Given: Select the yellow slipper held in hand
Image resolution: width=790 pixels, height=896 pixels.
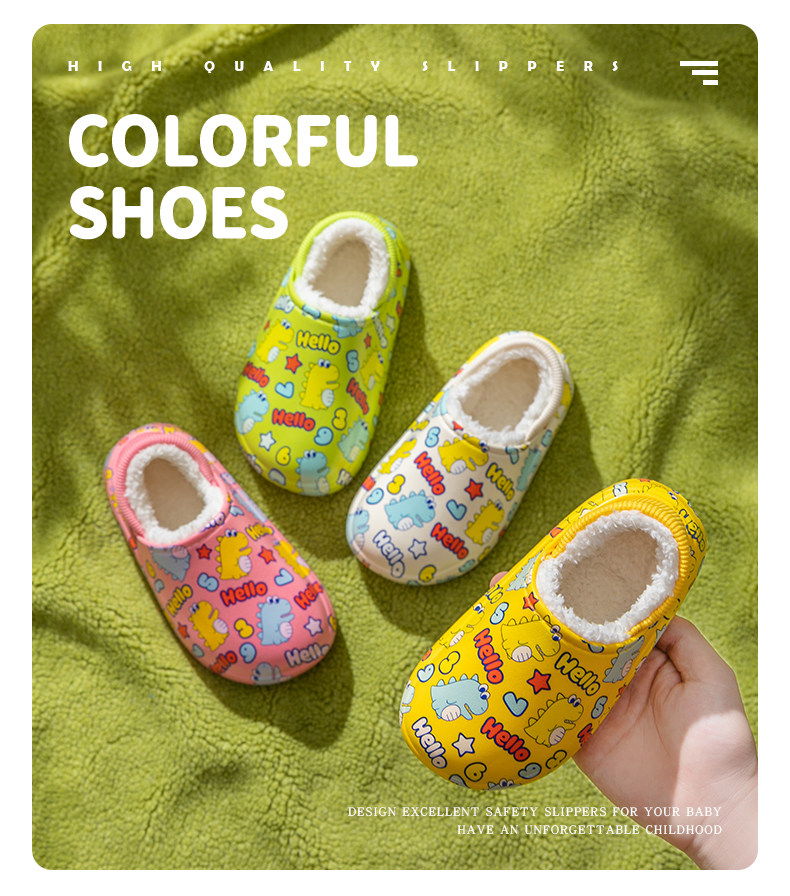Looking at the screenshot, I should pyautogui.click(x=553, y=635).
